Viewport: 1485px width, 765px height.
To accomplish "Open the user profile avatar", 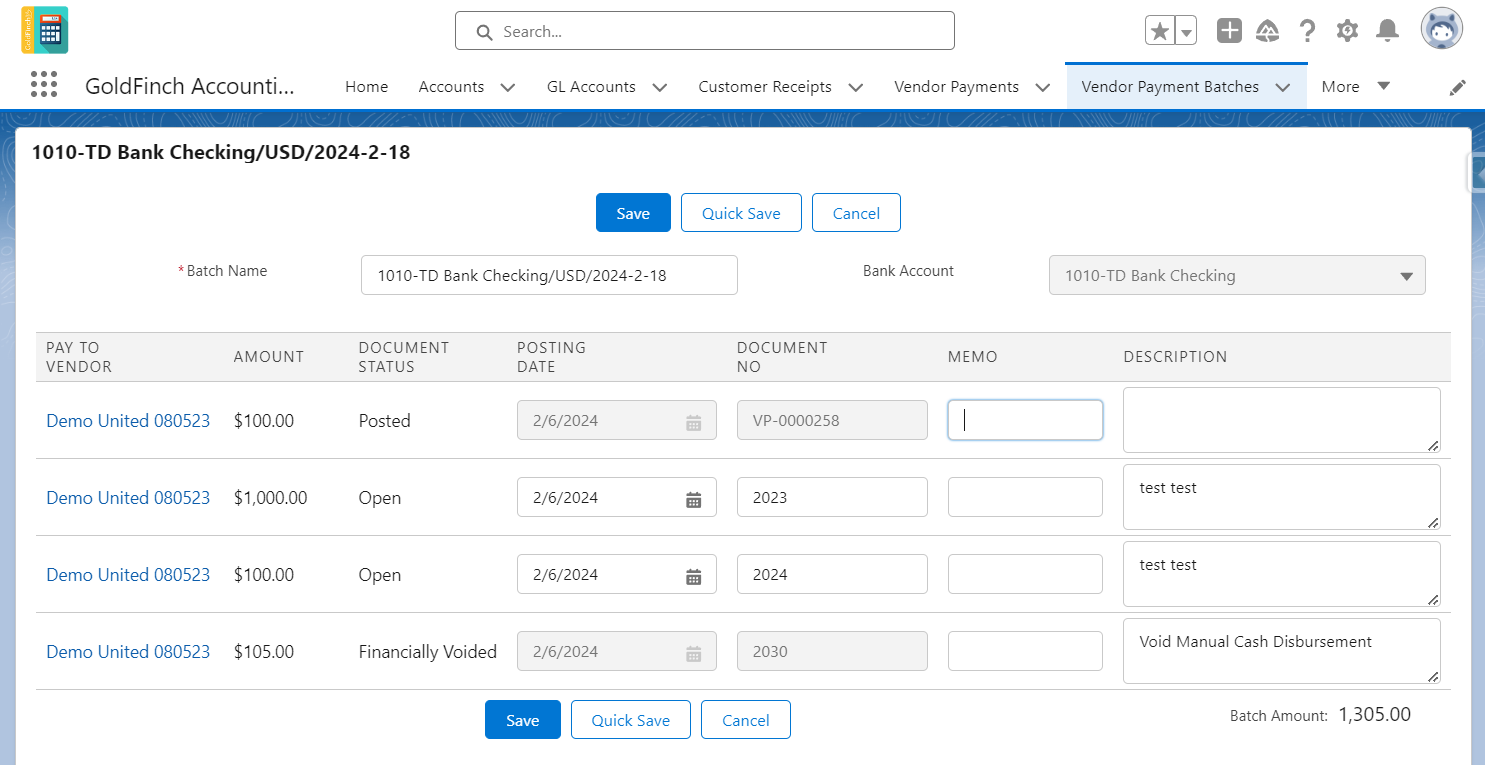I will pyautogui.click(x=1442, y=29).
